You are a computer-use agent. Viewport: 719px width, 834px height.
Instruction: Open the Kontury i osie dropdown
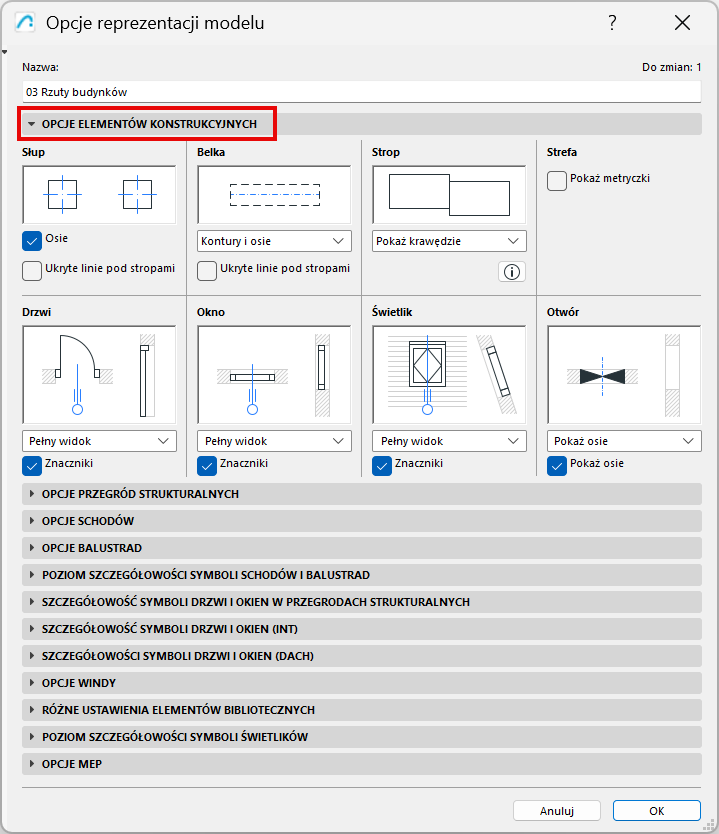pyautogui.click(x=274, y=241)
